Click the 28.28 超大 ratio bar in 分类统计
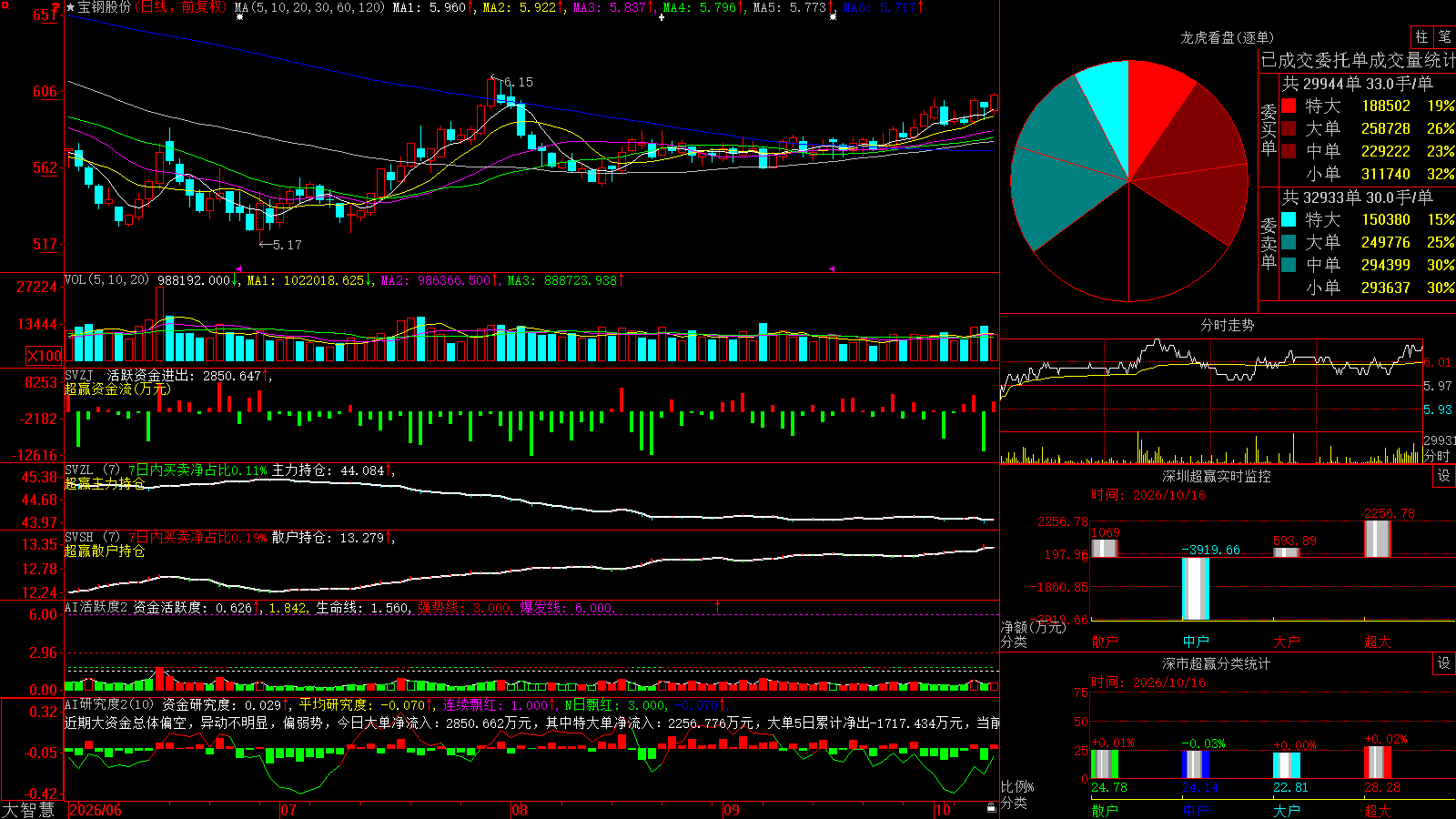Screen dimensions: 1456x819 point(1378,763)
